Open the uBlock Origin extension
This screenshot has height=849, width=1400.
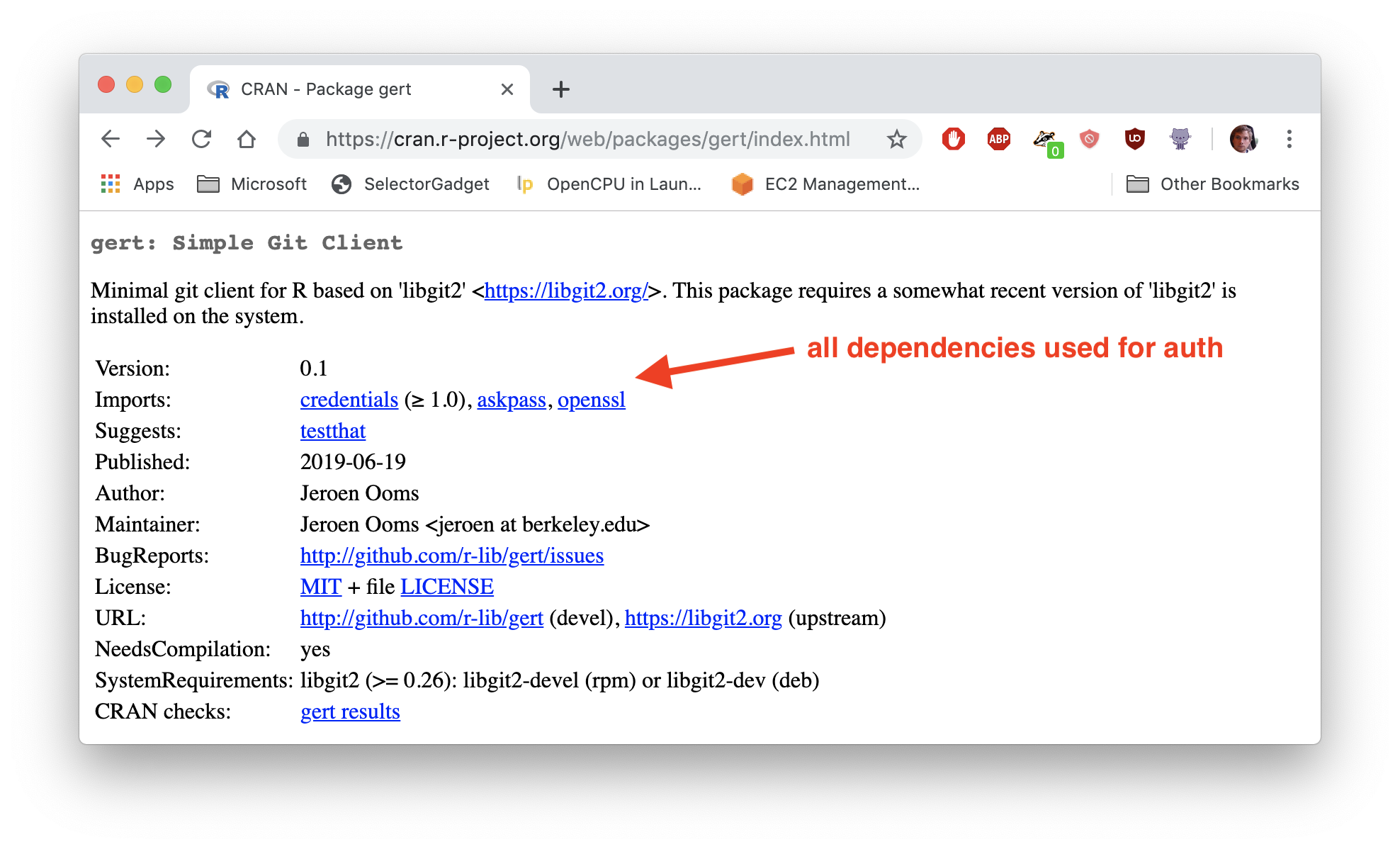tap(1135, 139)
